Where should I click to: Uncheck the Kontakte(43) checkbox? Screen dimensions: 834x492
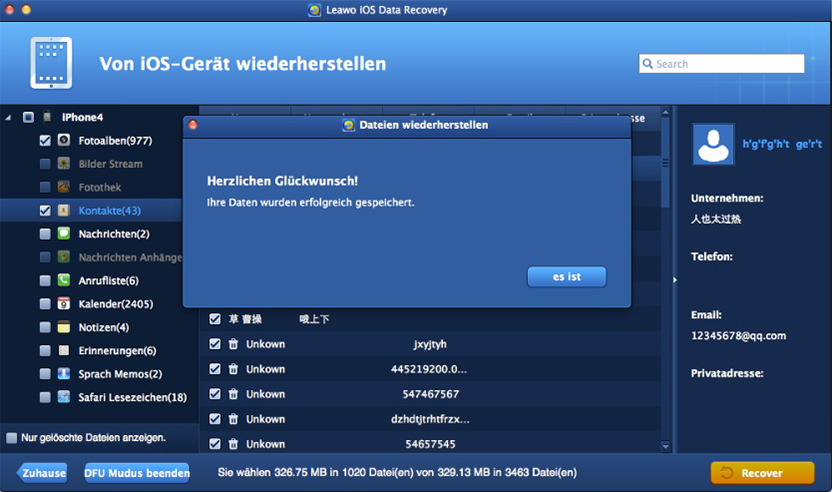(45, 211)
